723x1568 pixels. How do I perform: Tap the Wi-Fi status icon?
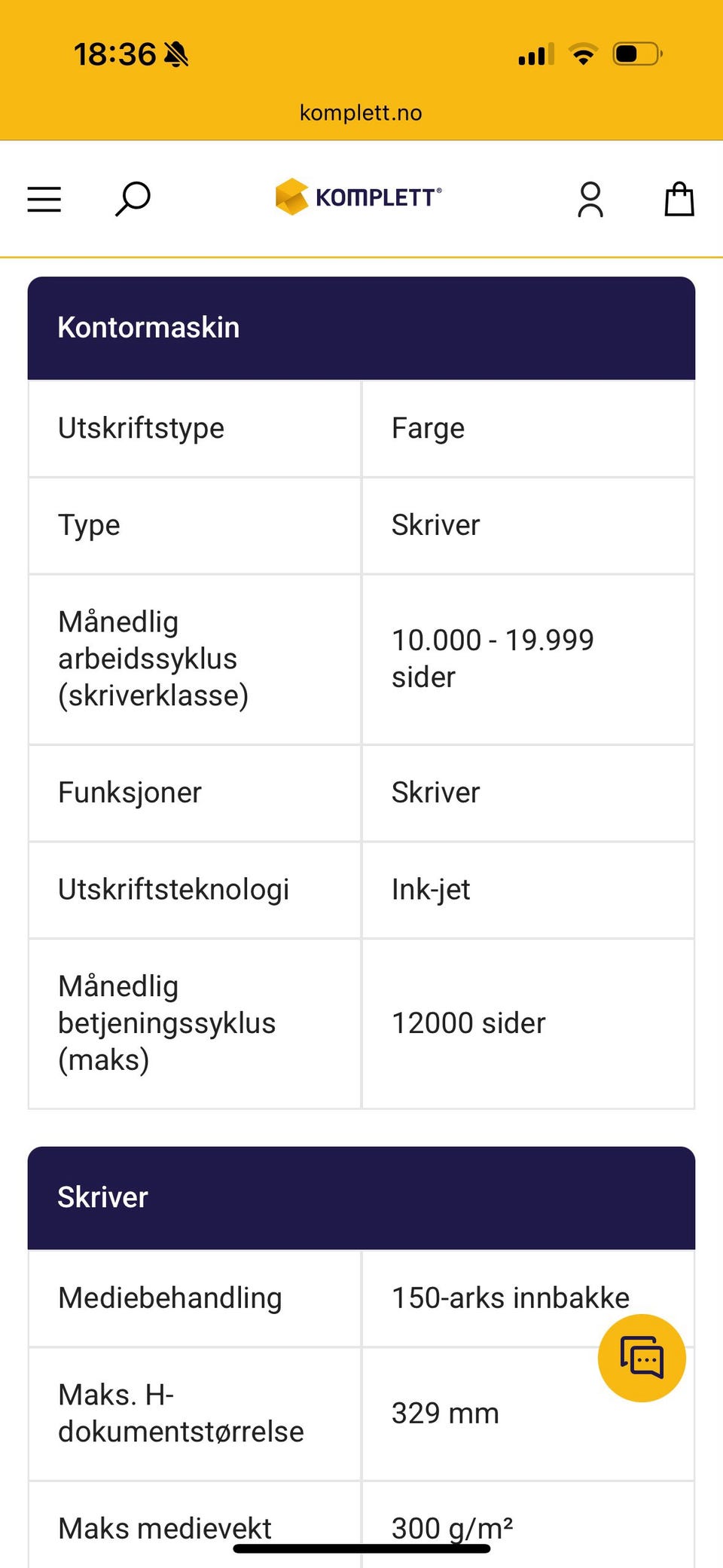(x=583, y=54)
